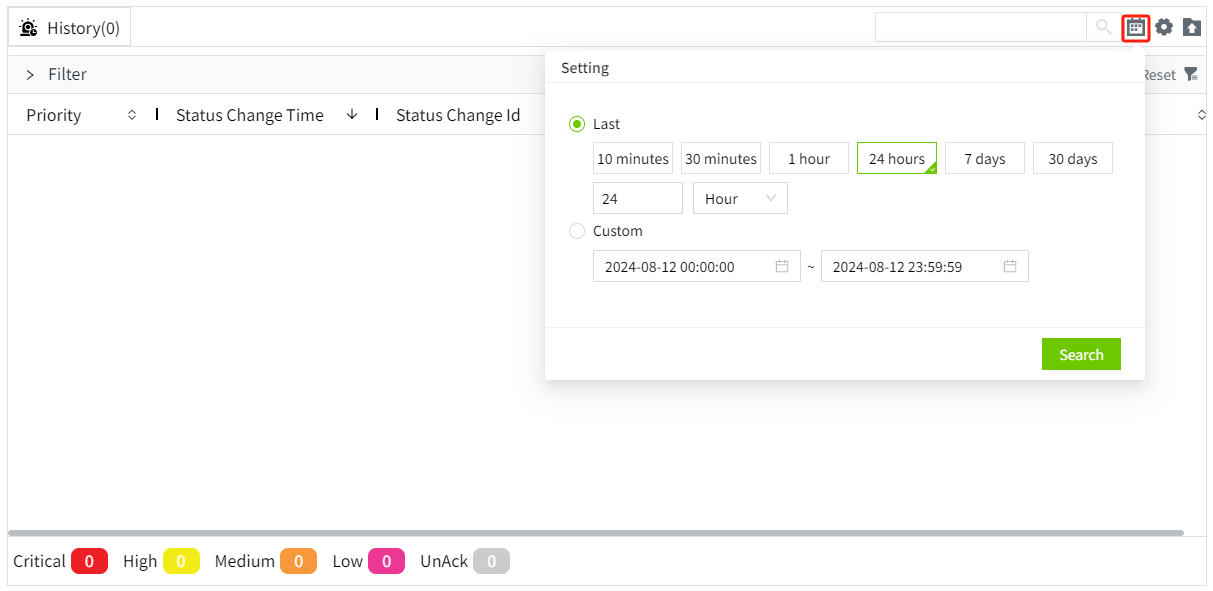1213x591 pixels.
Task: Open the gear settings icon
Action: click(x=1164, y=28)
